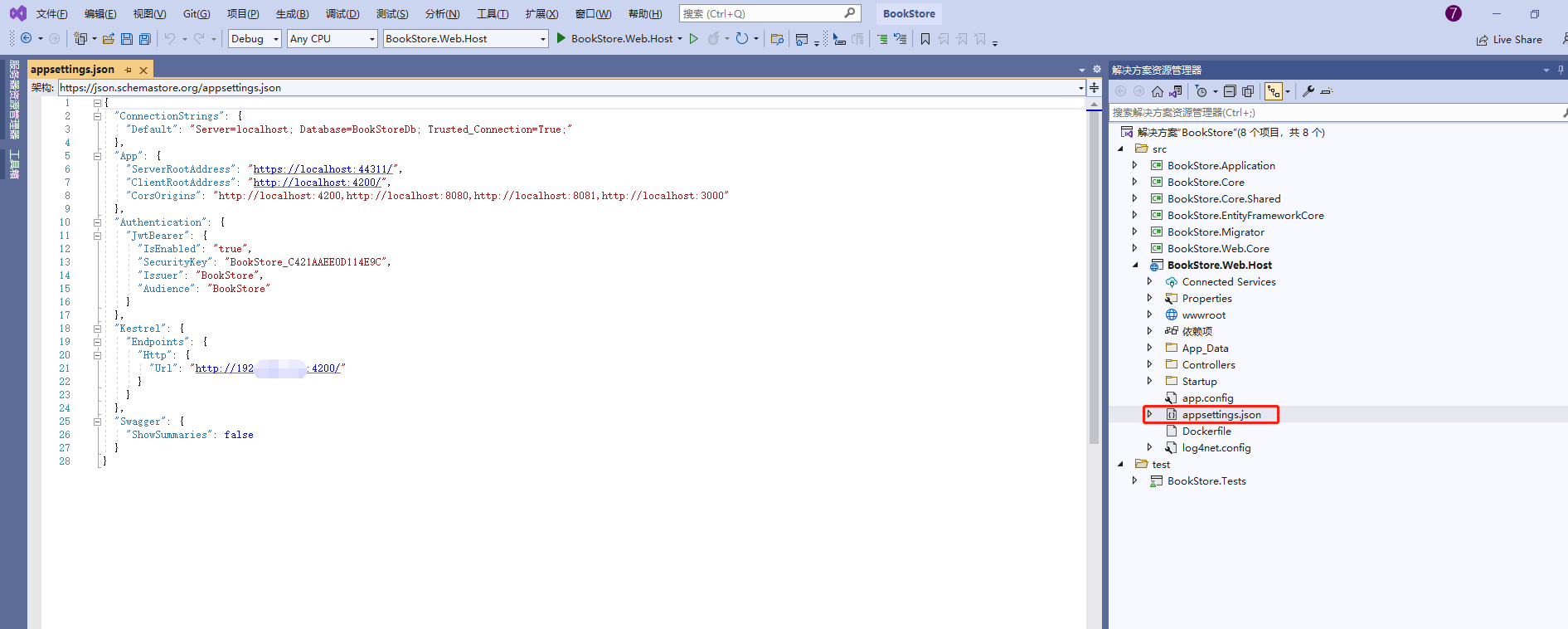This screenshot has width=1568, height=629.
Task: Select Dockerfile in Solution Explorer
Action: [x=1206, y=431]
